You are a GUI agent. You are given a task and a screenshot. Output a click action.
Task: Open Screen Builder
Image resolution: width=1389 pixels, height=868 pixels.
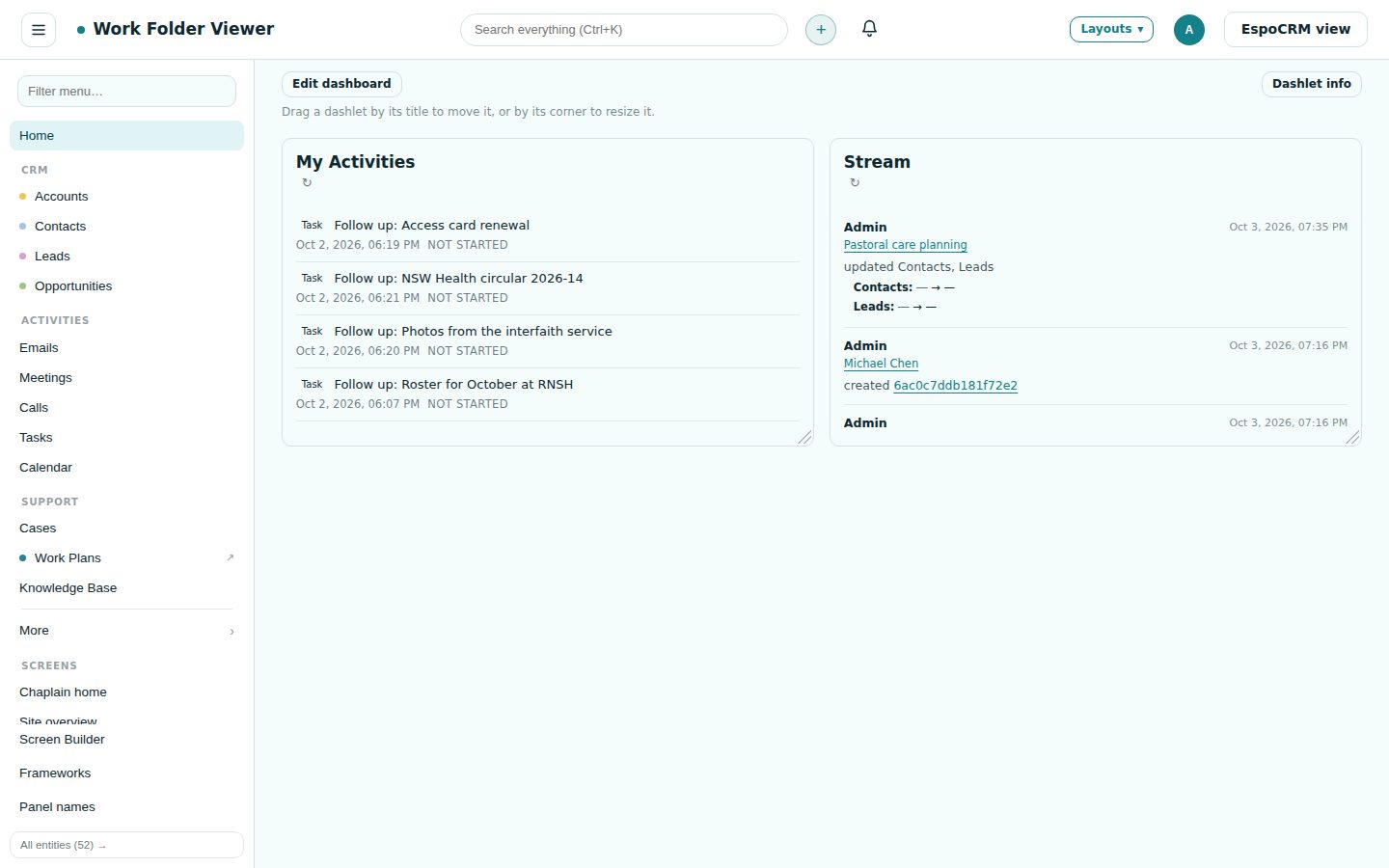click(126, 739)
